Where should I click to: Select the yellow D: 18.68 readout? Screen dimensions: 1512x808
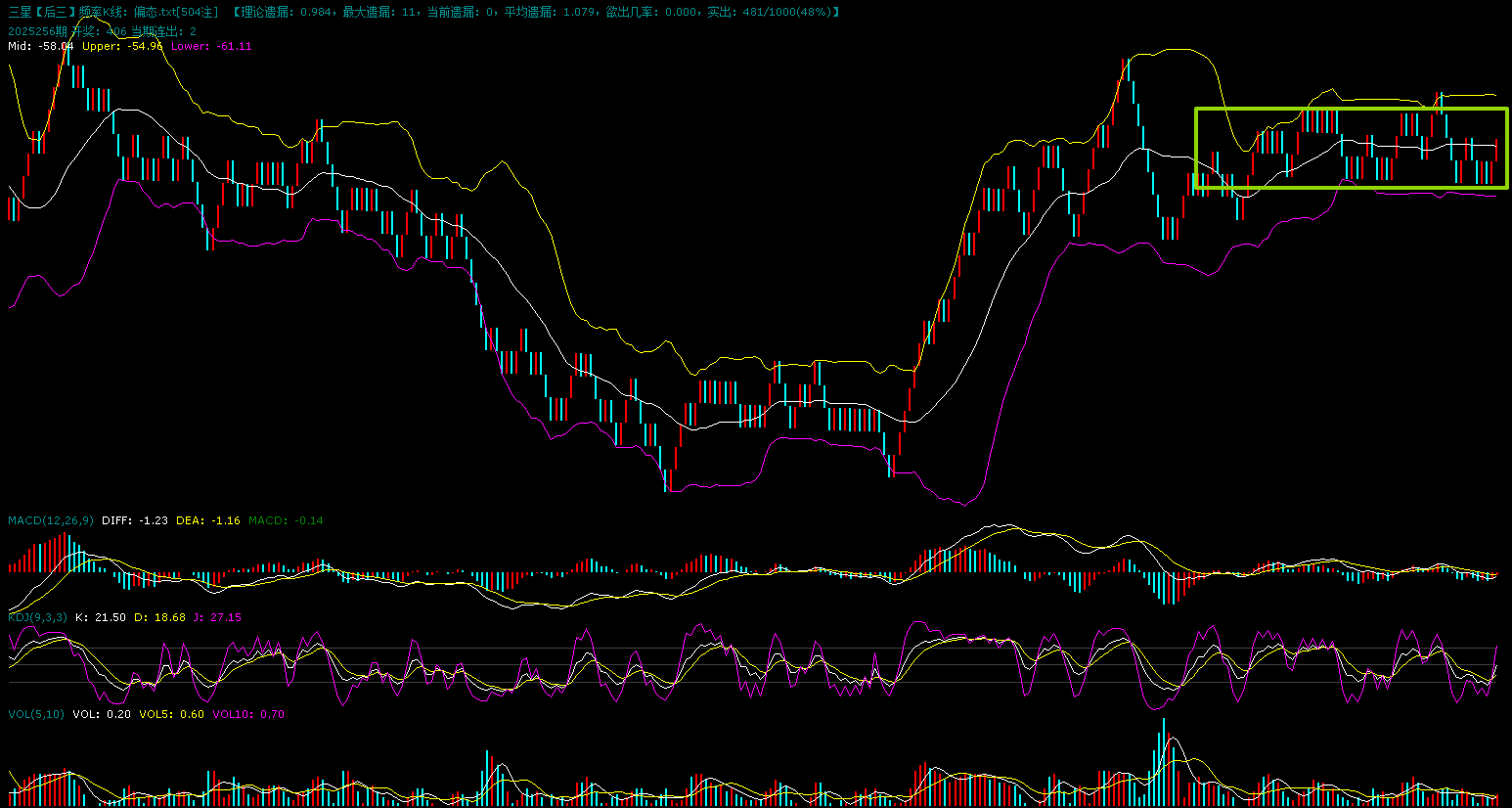(x=159, y=617)
